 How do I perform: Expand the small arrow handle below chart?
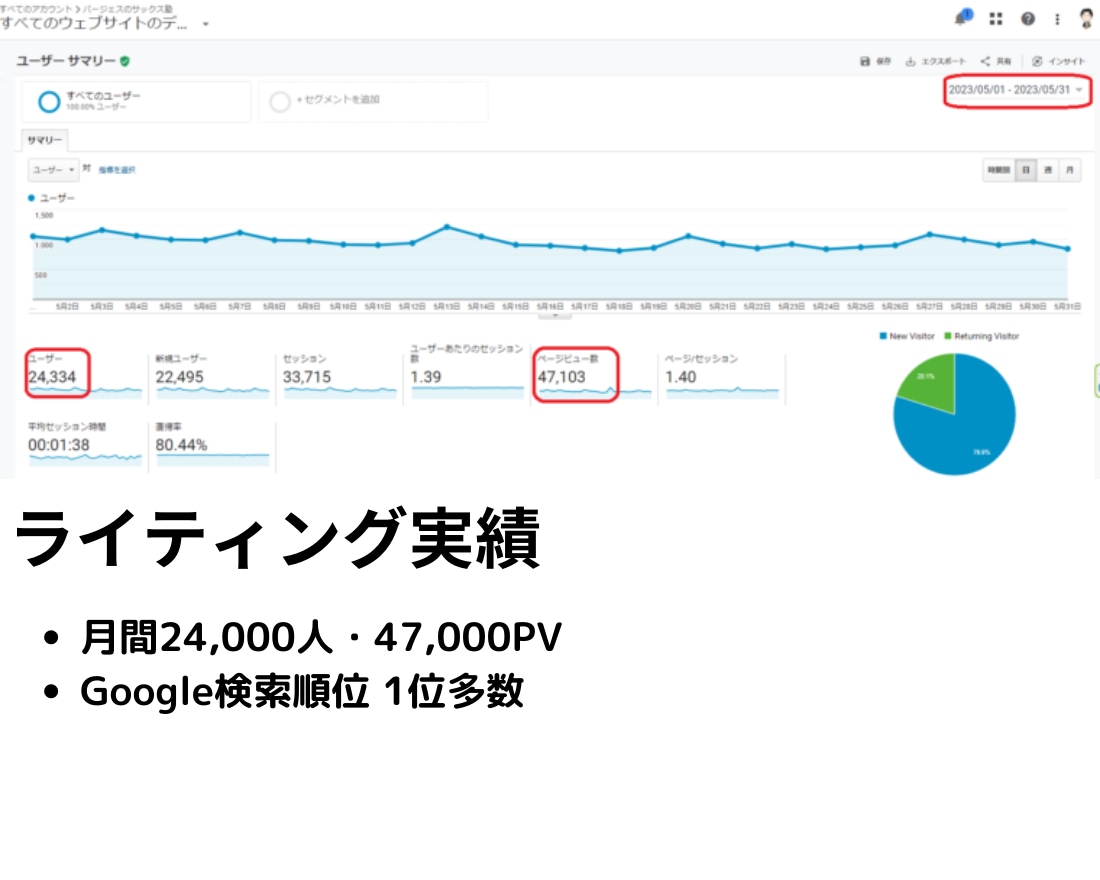tap(555, 316)
